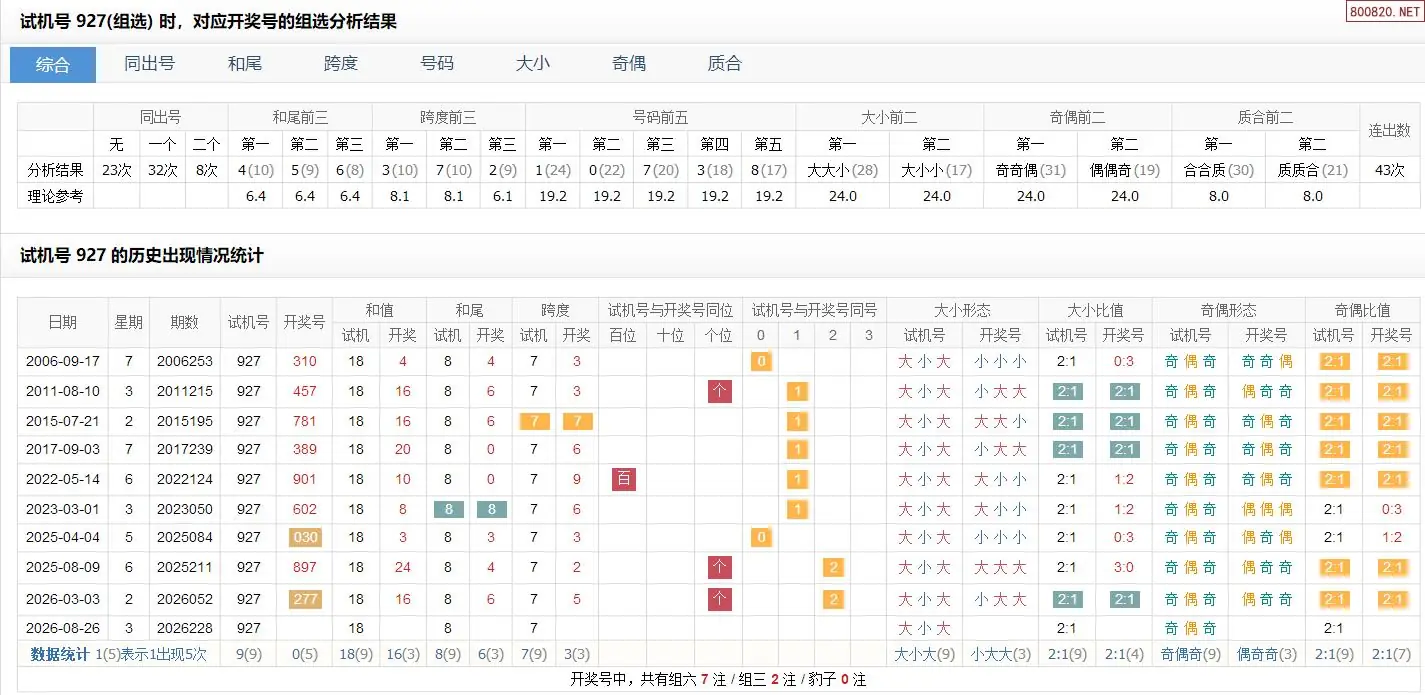Click the 奇奇偶(31) result
This screenshot has width=1425, height=695.
(x=1031, y=170)
